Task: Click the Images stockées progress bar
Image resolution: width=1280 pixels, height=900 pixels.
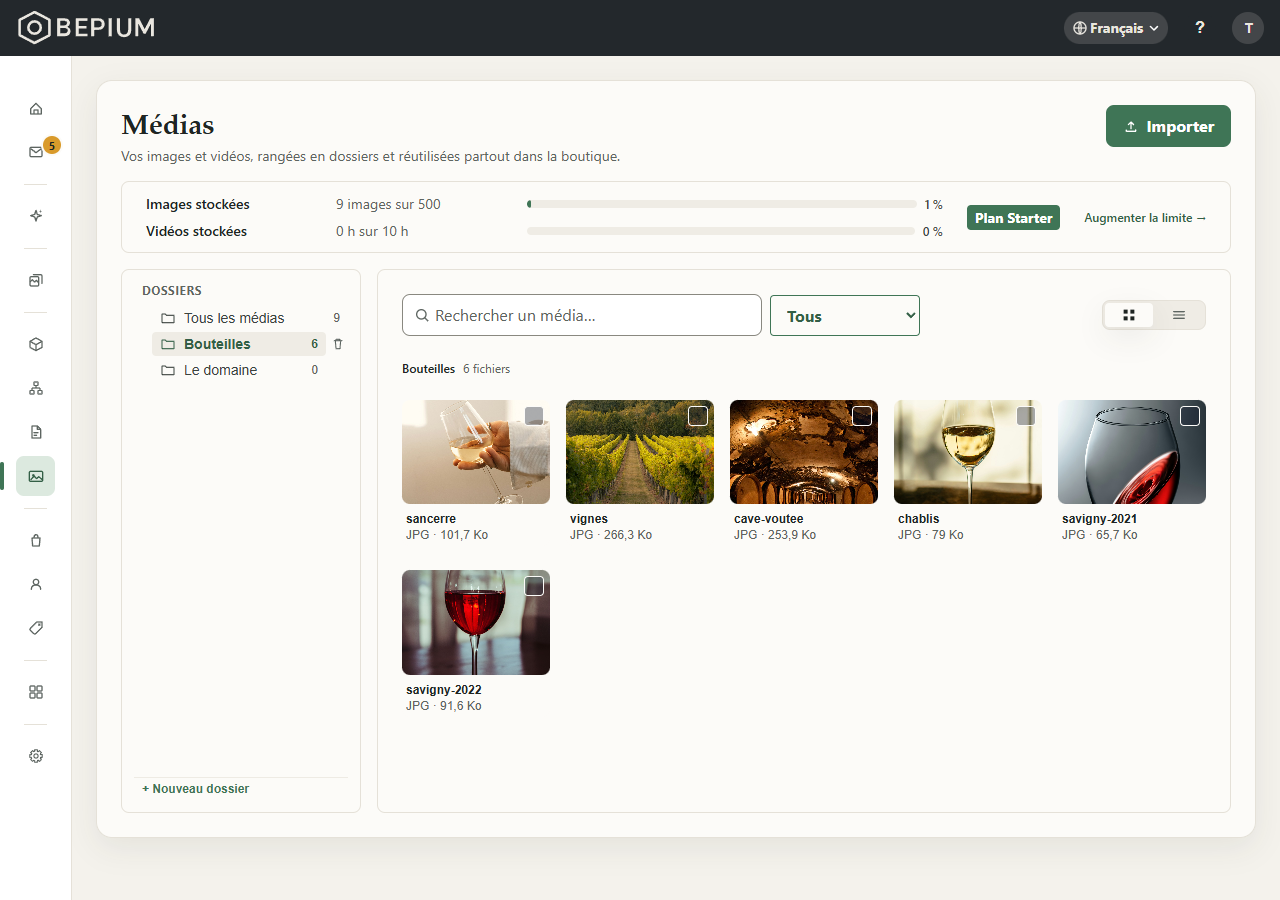Action: [722, 204]
